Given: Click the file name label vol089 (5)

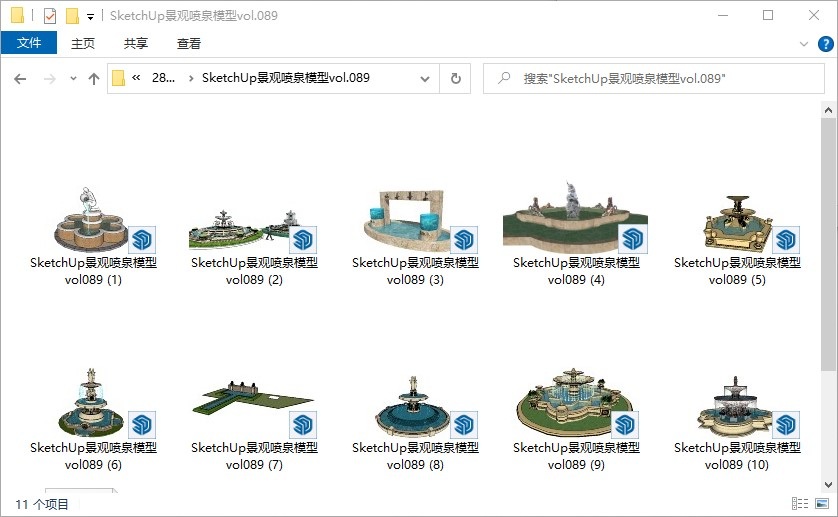Looking at the screenshot, I should 738,271.
